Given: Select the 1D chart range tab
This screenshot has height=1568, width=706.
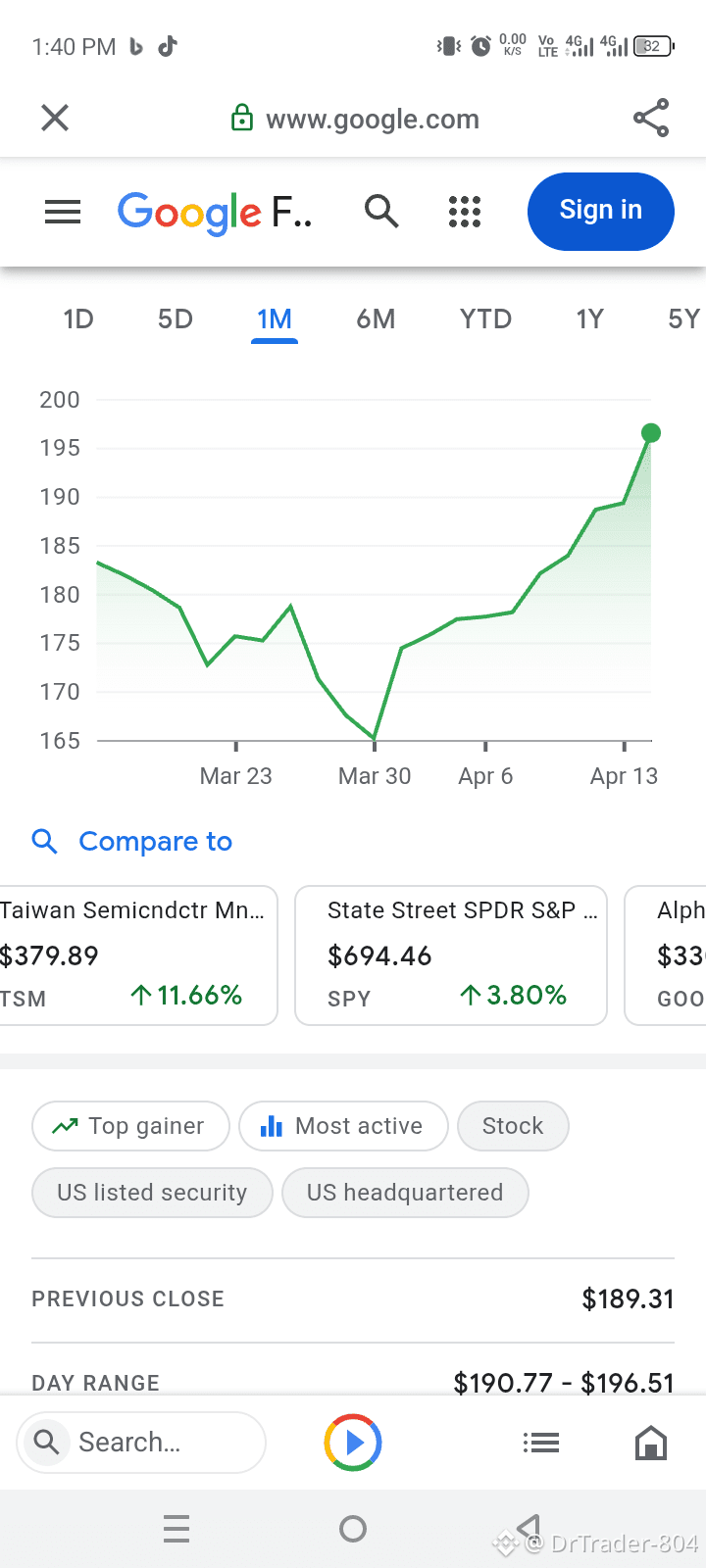Looking at the screenshot, I should [78, 319].
